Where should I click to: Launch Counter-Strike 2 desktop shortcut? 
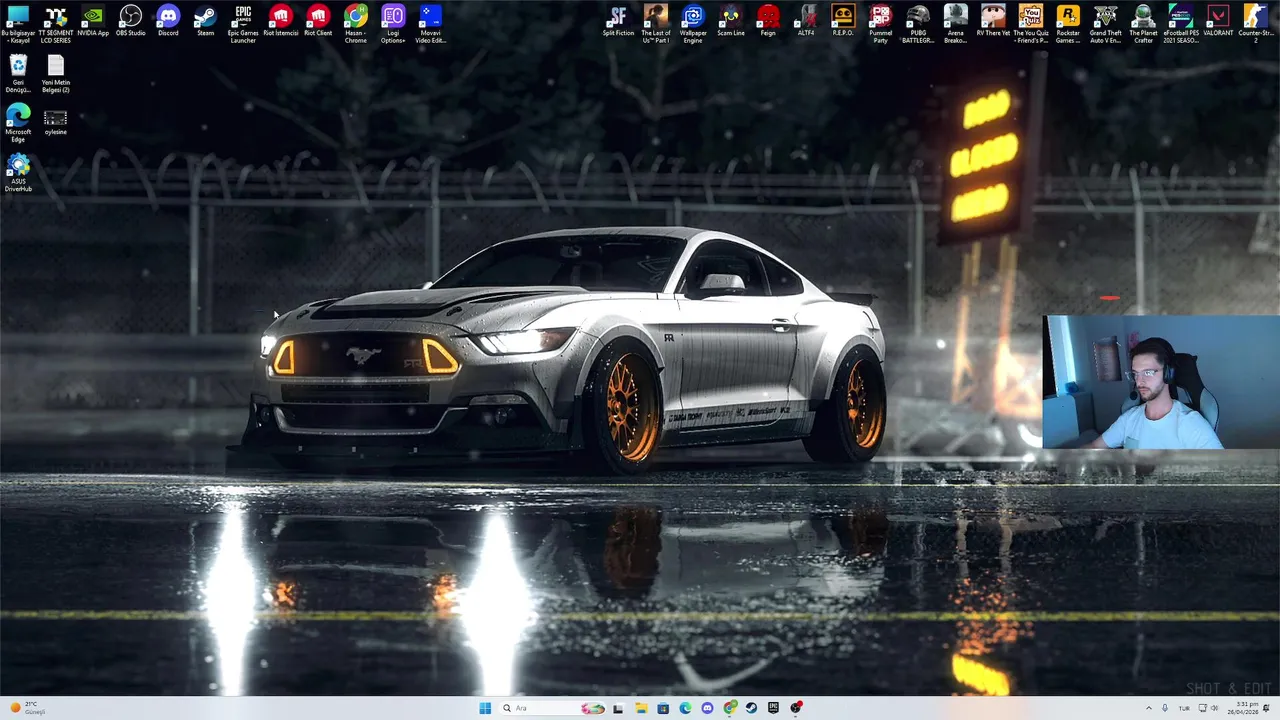(x=1256, y=23)
